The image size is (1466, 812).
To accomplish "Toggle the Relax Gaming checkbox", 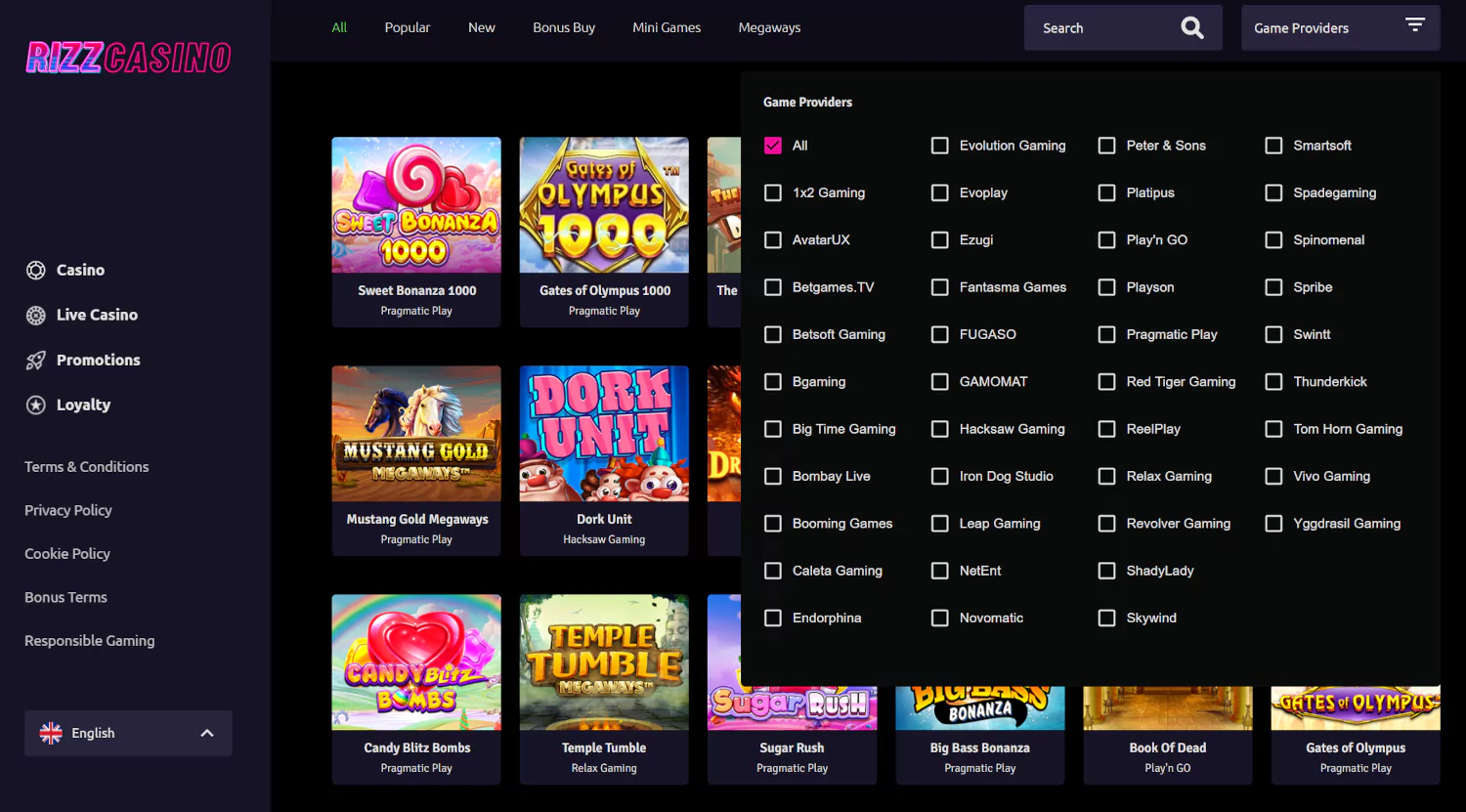I will (x=1107, y=477).
